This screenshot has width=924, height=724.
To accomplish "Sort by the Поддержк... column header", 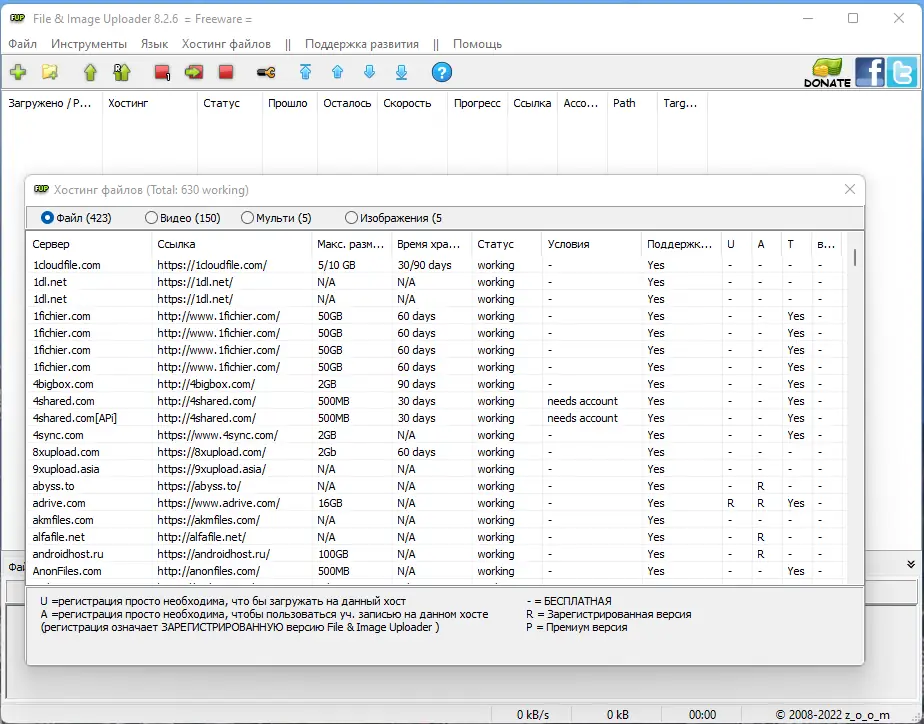I will [681, 244].
